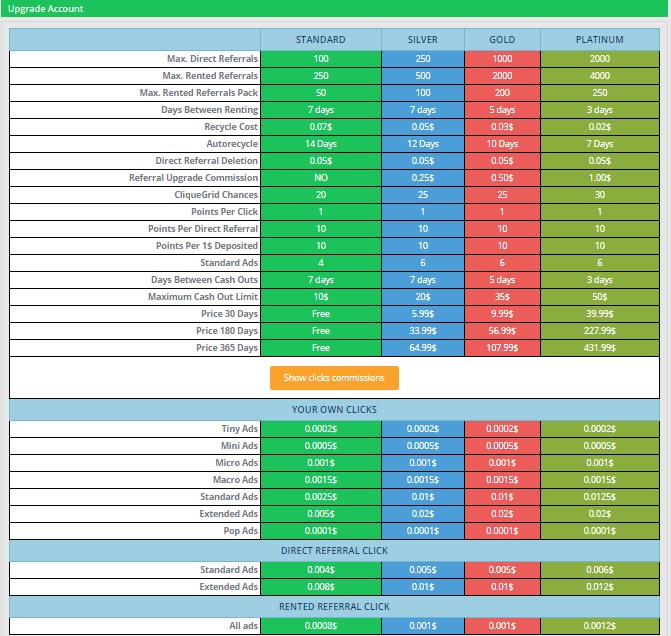Click Gold Autorecycle 10 Days cell
Viewport: 671px width, 636px height.
[502, 144]
